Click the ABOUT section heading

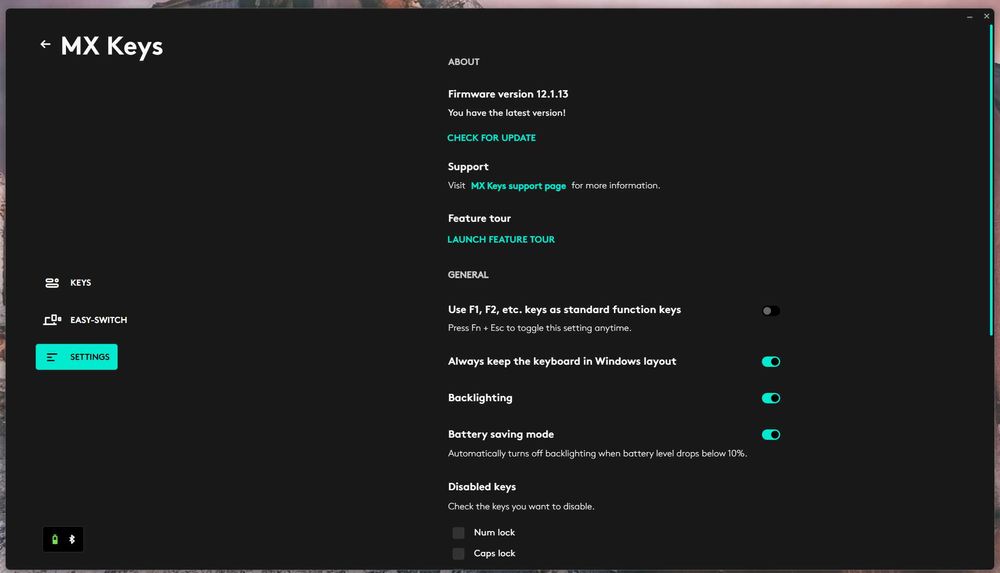(464, 62)
